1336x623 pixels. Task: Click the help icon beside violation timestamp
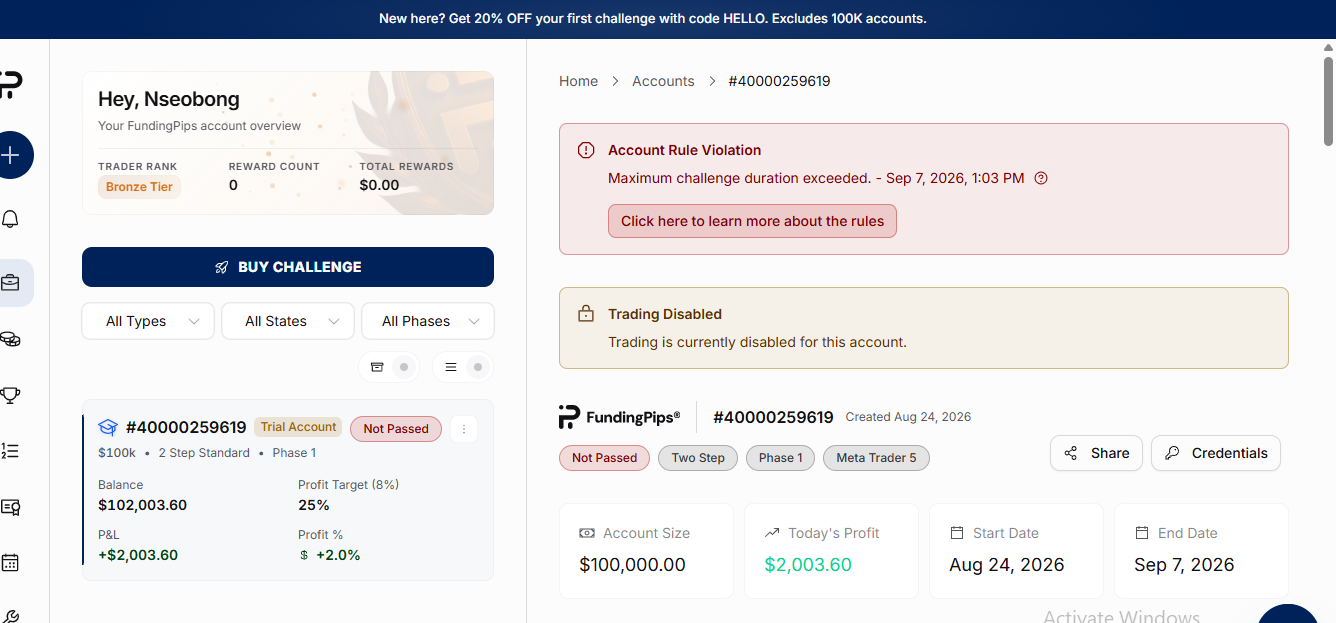coord(1041,178)
